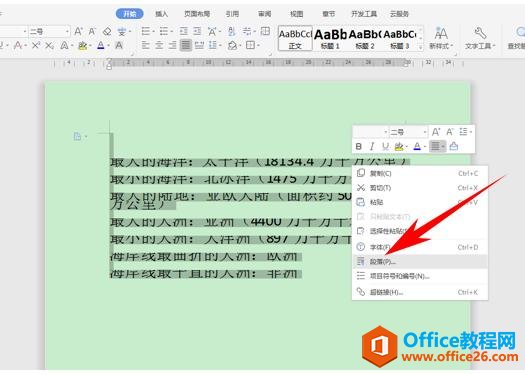Click the align right icon in ribbon
The width and height of the screenshot is (525, 374).
[172, 45]
